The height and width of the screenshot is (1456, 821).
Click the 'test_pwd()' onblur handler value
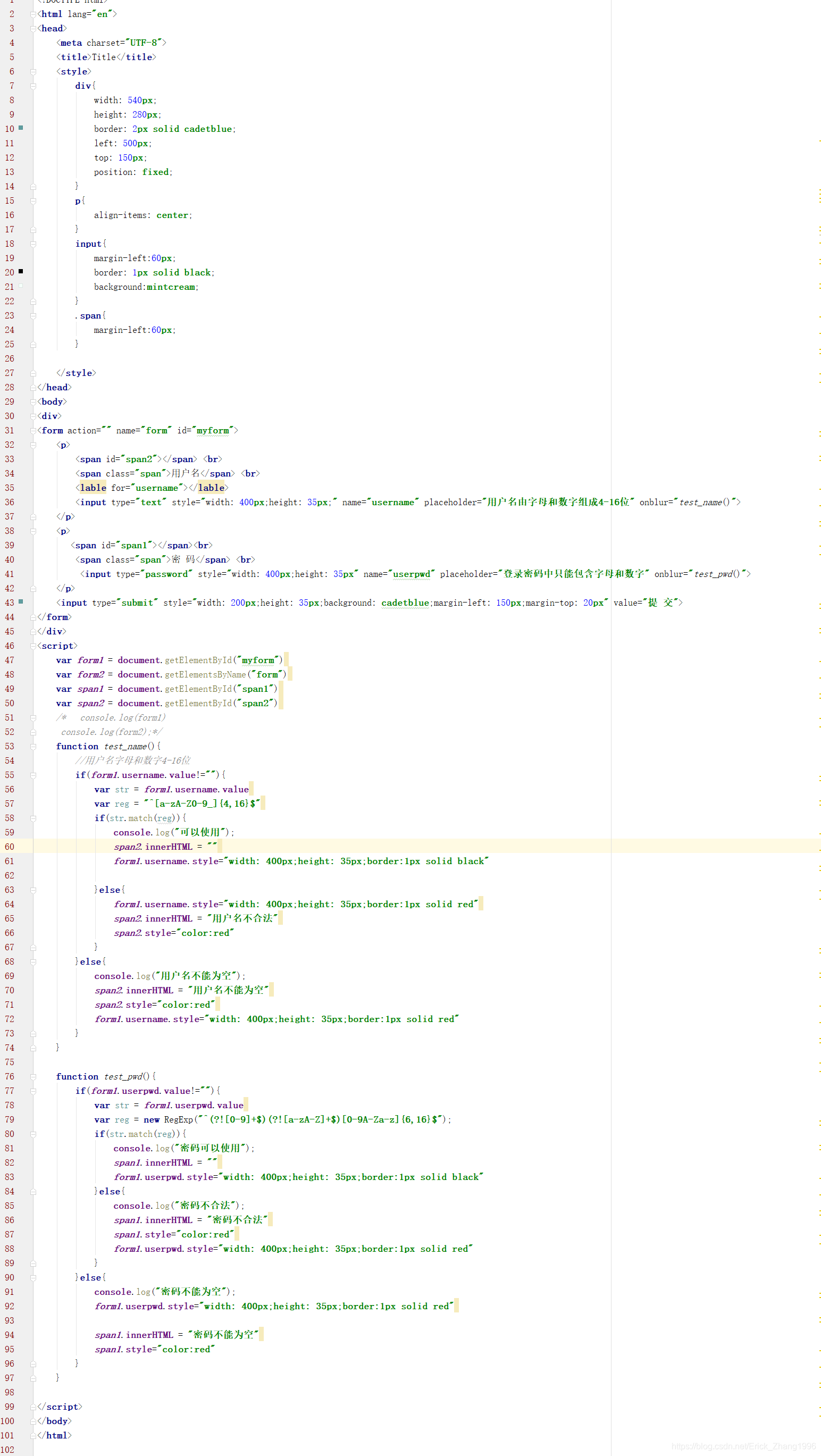717,574
